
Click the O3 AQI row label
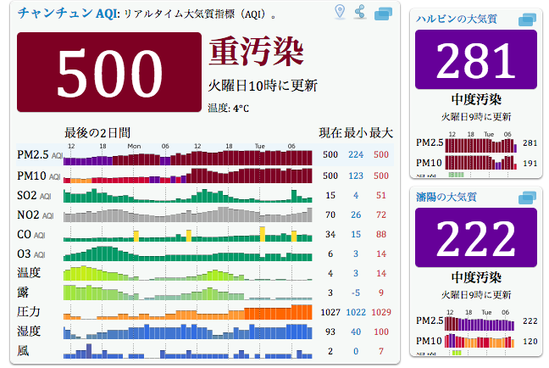point(32,254)
